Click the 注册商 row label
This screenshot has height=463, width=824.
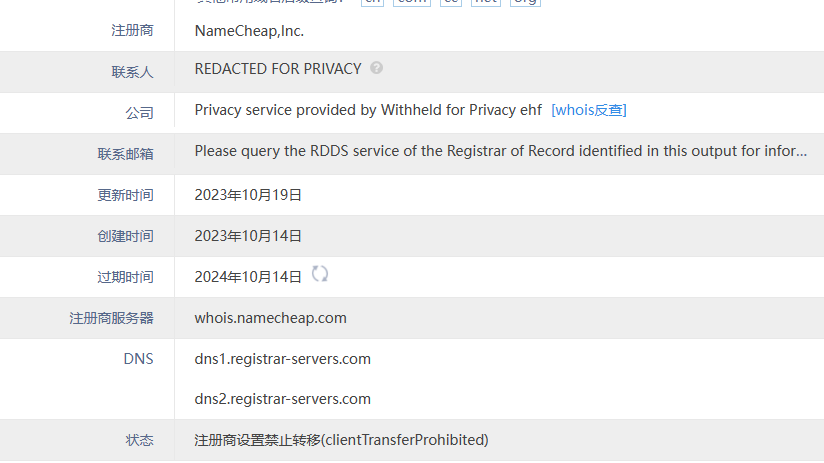(132, 31)
